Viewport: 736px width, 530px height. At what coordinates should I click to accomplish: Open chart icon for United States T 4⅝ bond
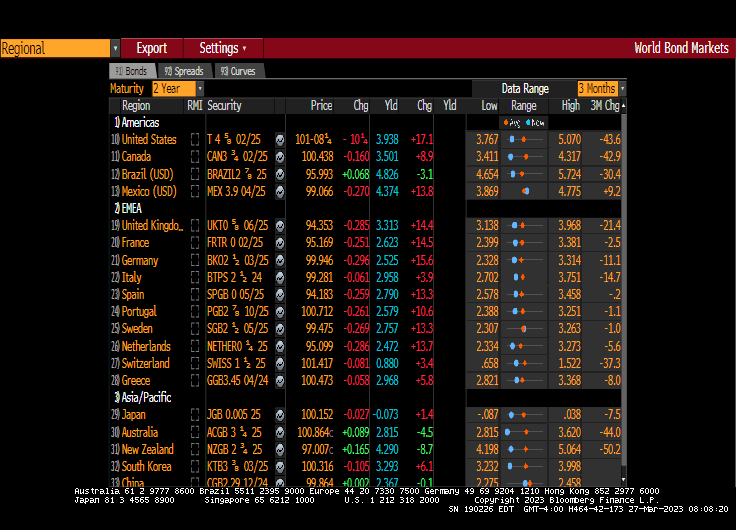(x=280, y=140)
